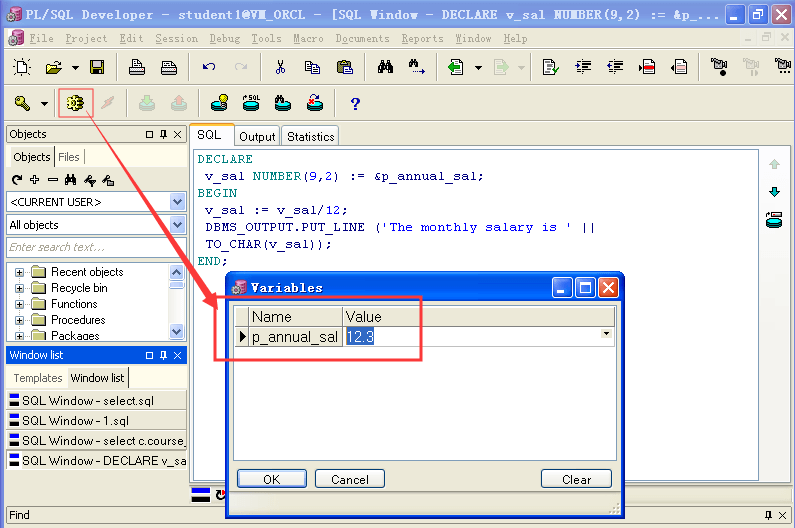
Task: Click the p_annual_sal value field
Action: pos(479,337)
